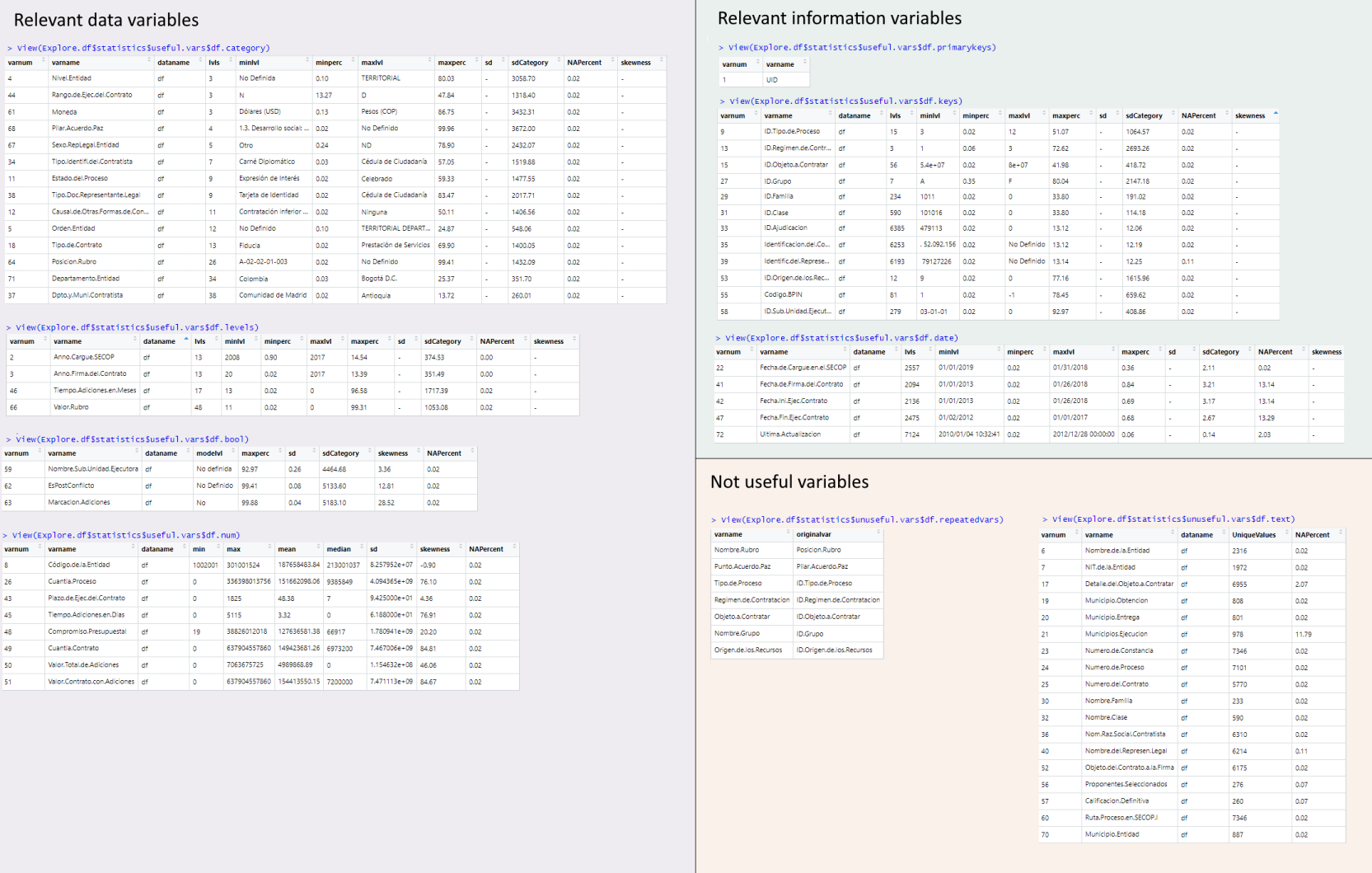This screenshot has height=873, width=1372.
Task: Select the Anno.Cargue.SECOP cell
Action: pos(84,357)
